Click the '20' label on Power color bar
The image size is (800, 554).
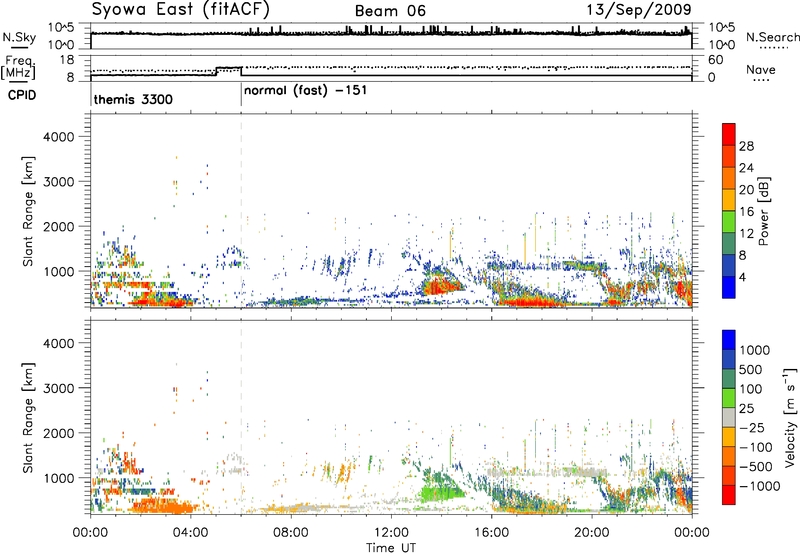pos(746,190)
